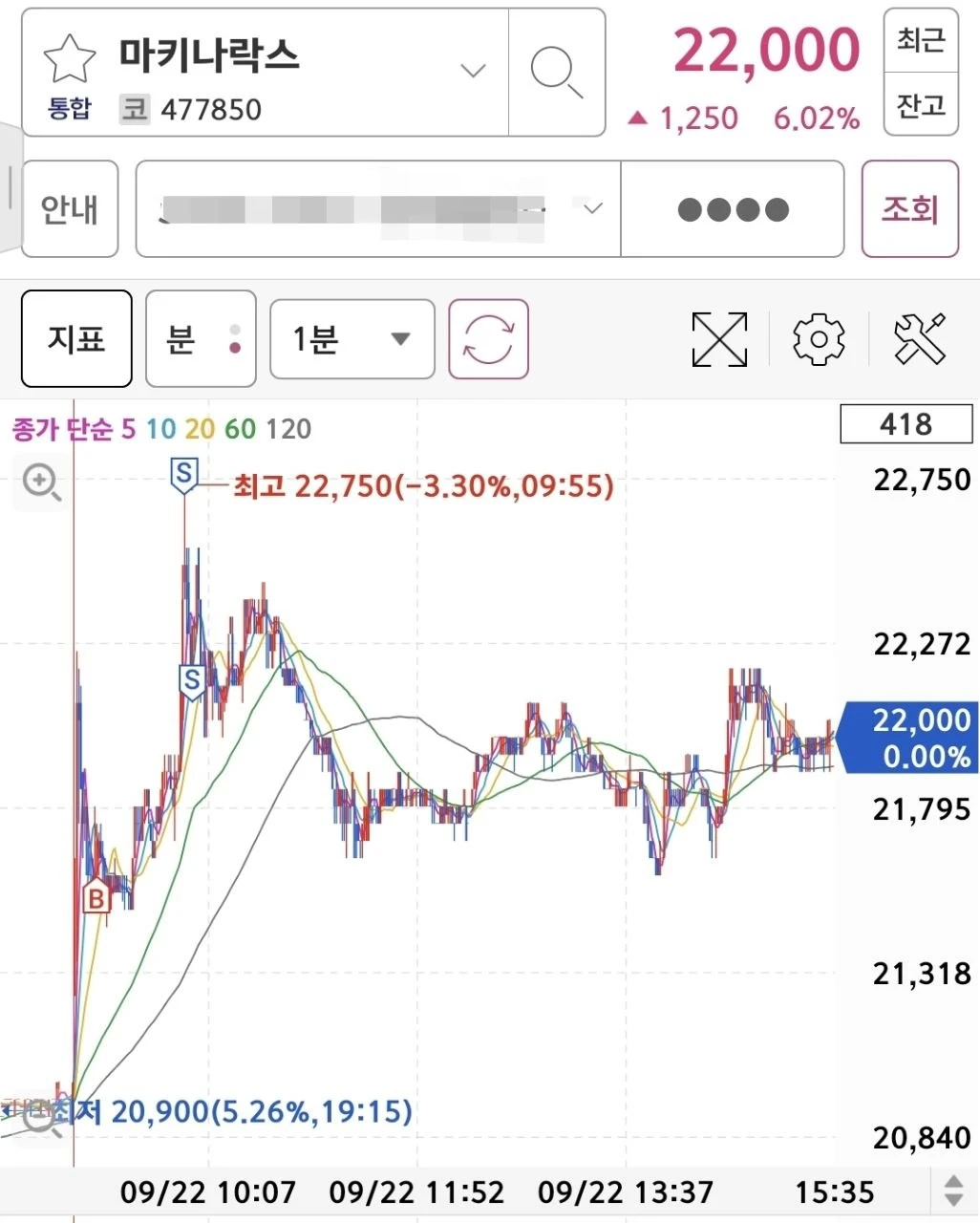Select the 잔고 tab
980x1223 pixels.
(x=921, y=104)
